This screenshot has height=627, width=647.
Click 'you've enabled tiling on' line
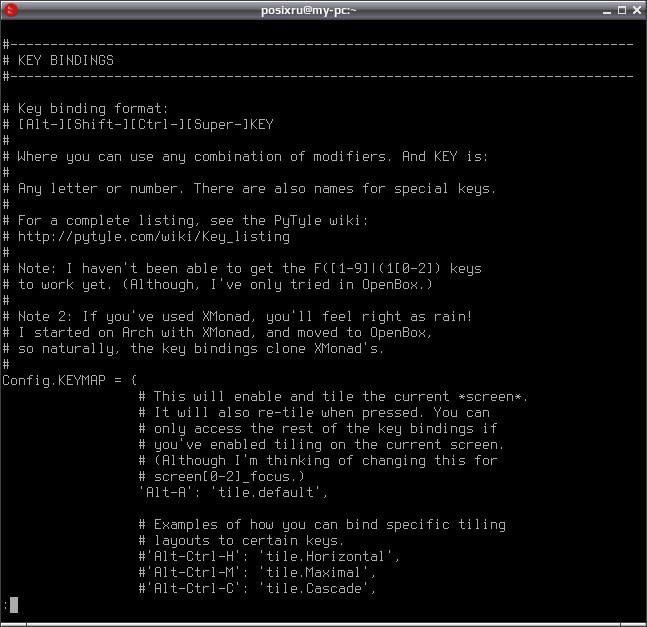321,445
